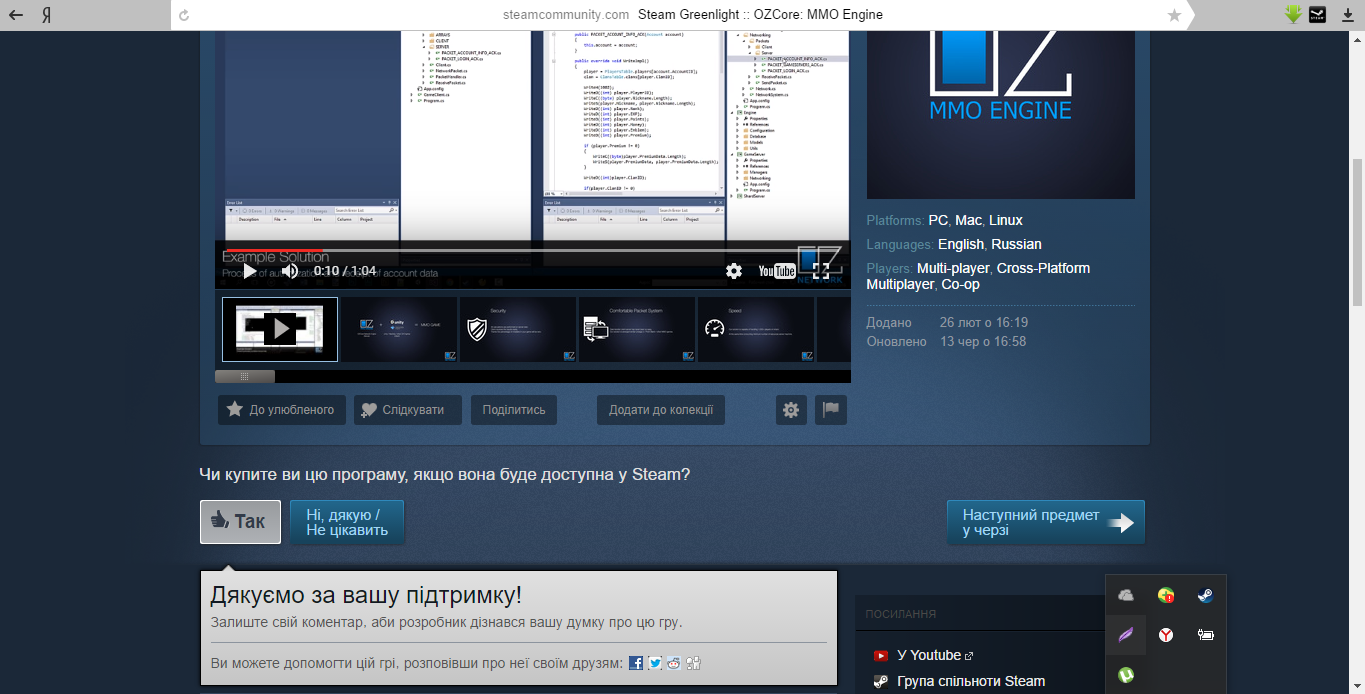1365x694 pixels.
Task: Play the video with the play button
Action: (x=250, y=271)
